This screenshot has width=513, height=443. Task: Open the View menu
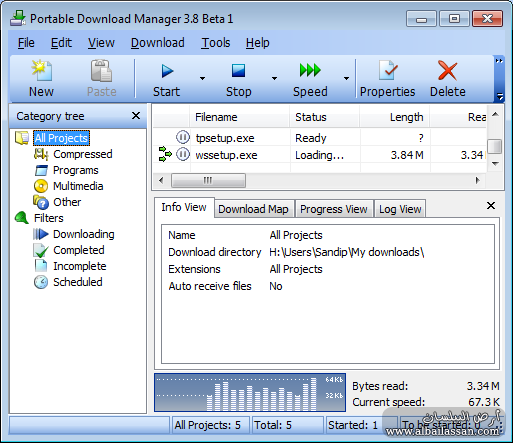(101, 43)
